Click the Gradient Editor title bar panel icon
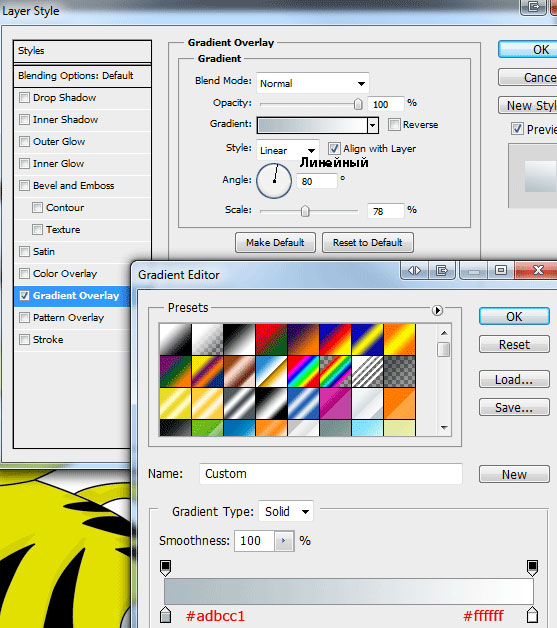The height and width of the screenshot is (628, 557). point(442,271)
